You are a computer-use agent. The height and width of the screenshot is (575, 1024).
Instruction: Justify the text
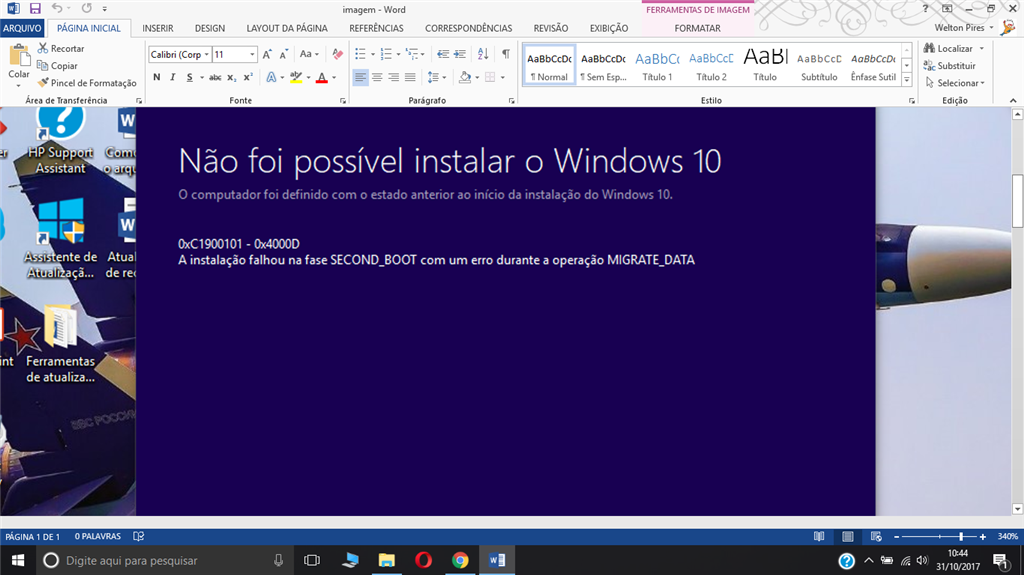point(409,77)
